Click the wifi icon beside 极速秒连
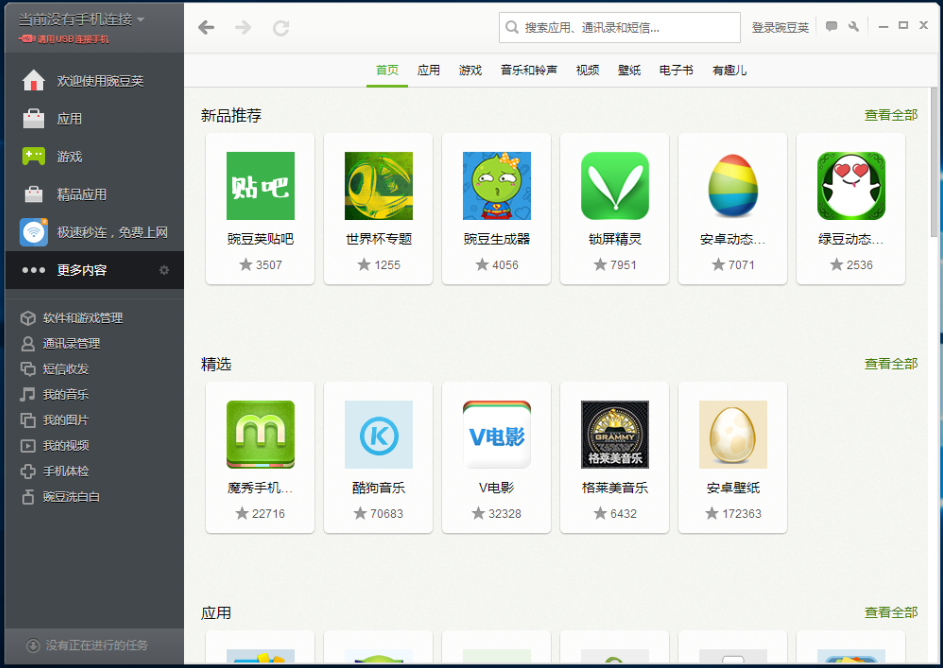Image resolution: width=943 pixels, height=668 pixels. click(x=34, y=232)
